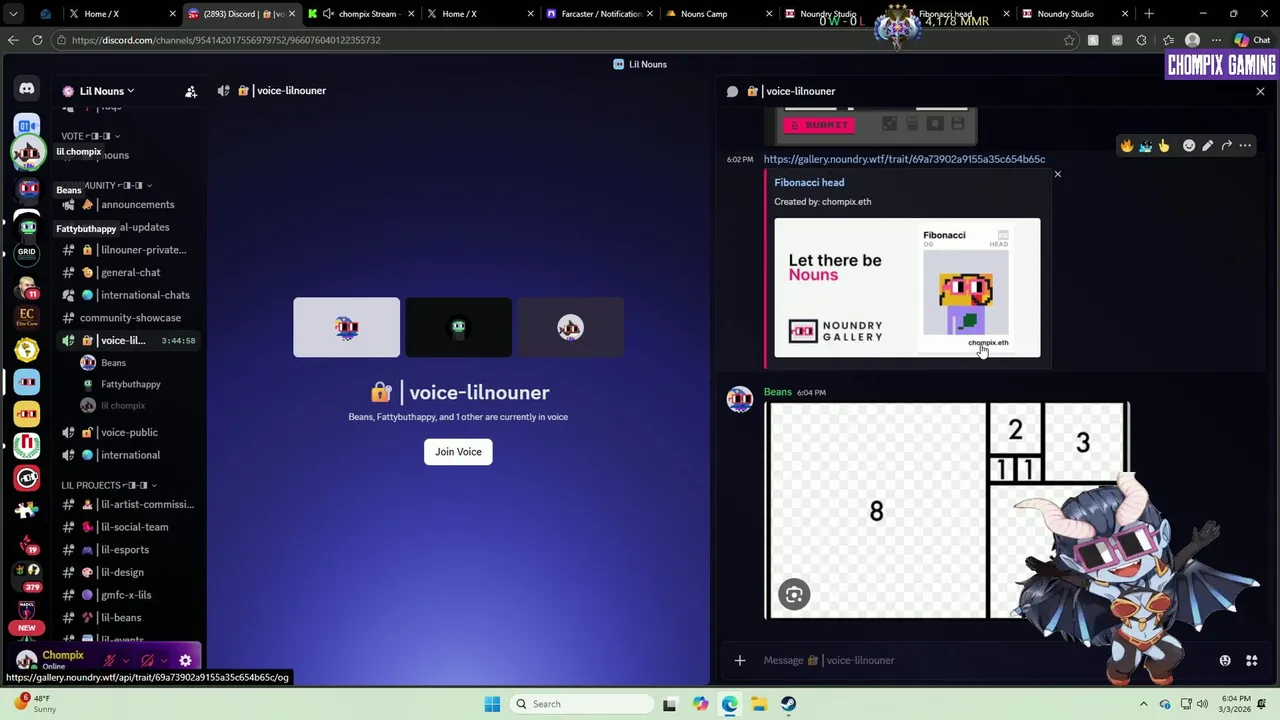Switch to the first Home / X tab

point(123,14)
